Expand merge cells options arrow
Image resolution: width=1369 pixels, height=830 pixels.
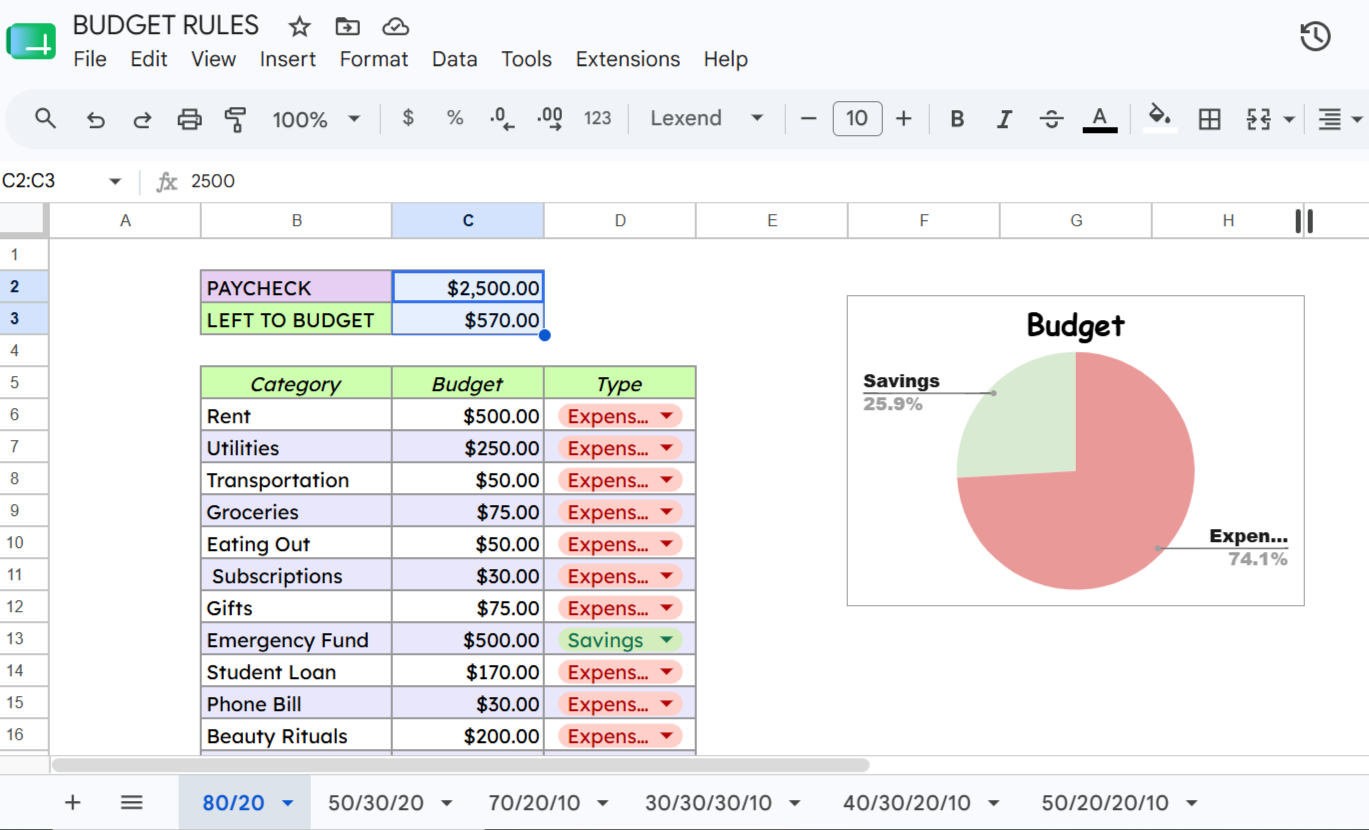tap(1289, 120)
